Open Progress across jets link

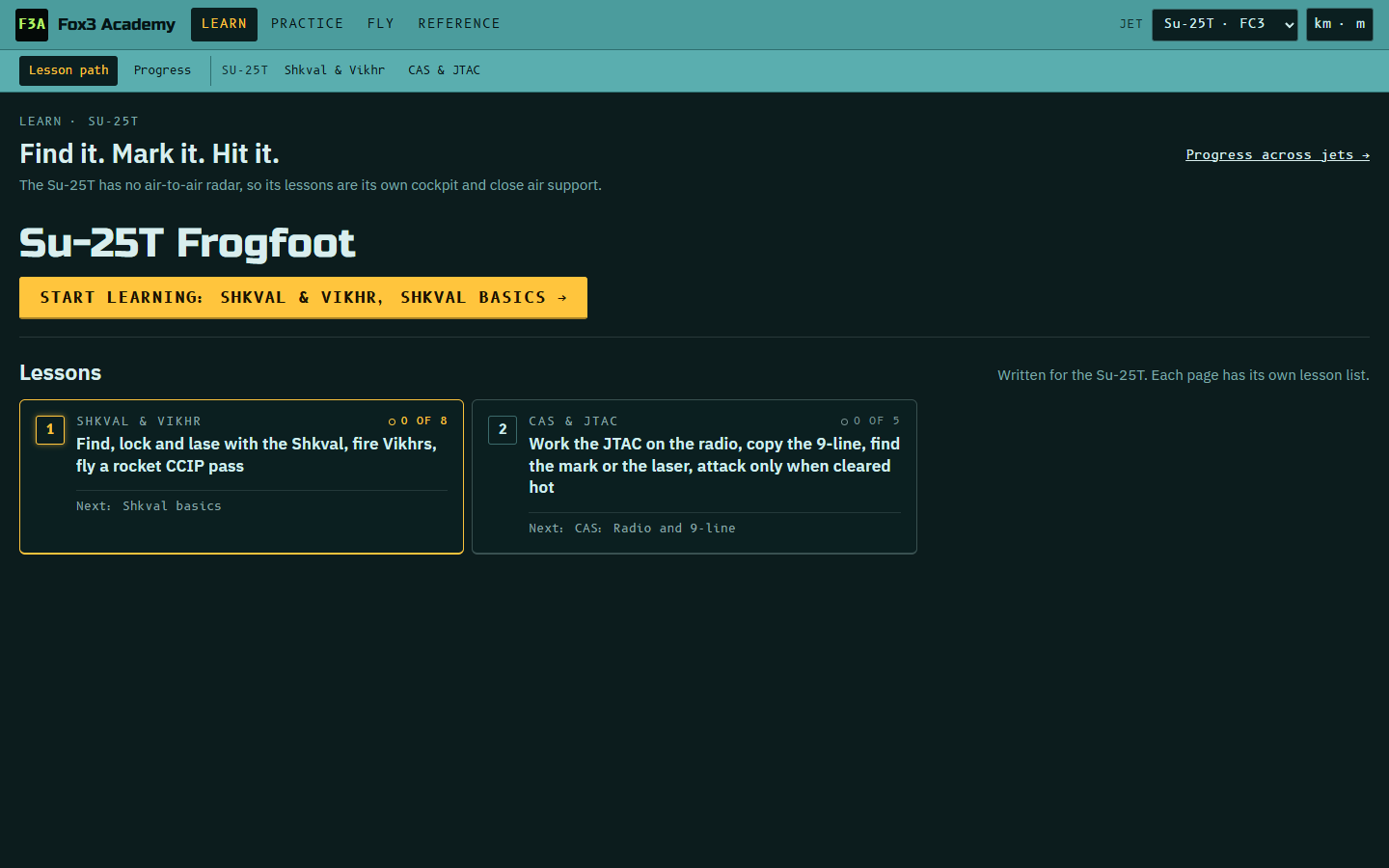tap(1277, 155)
